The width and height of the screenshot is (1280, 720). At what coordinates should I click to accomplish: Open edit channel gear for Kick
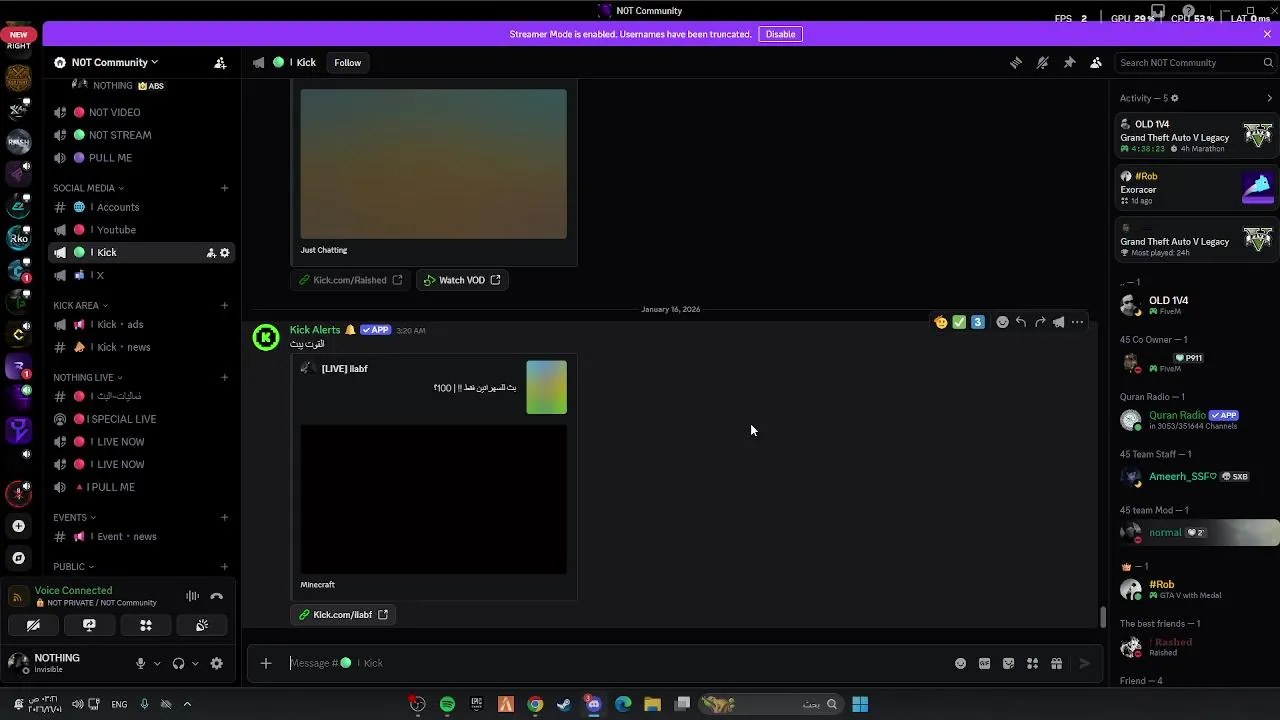click(225, 253)
